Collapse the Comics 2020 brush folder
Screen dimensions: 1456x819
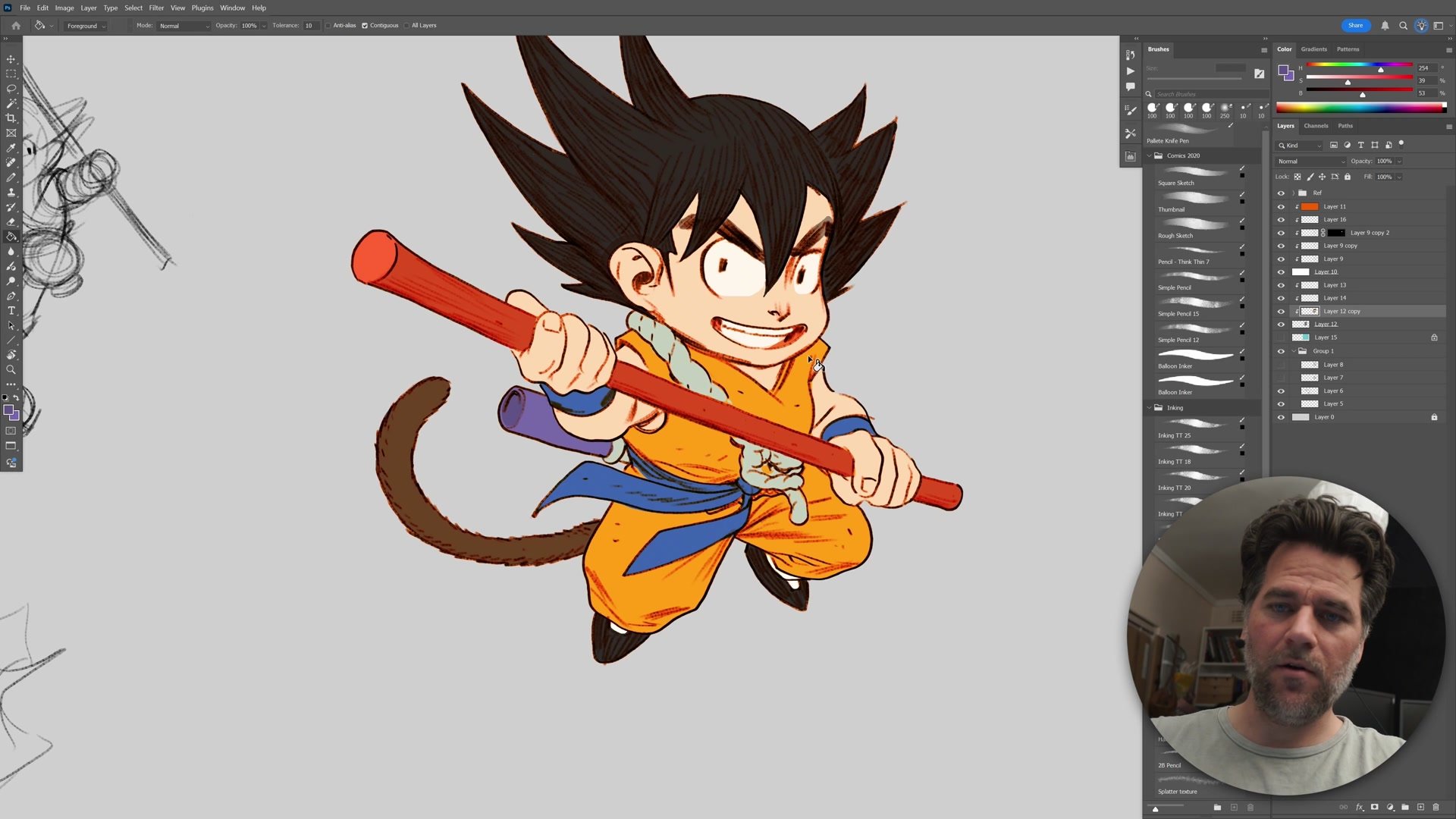pos(1150,155)
